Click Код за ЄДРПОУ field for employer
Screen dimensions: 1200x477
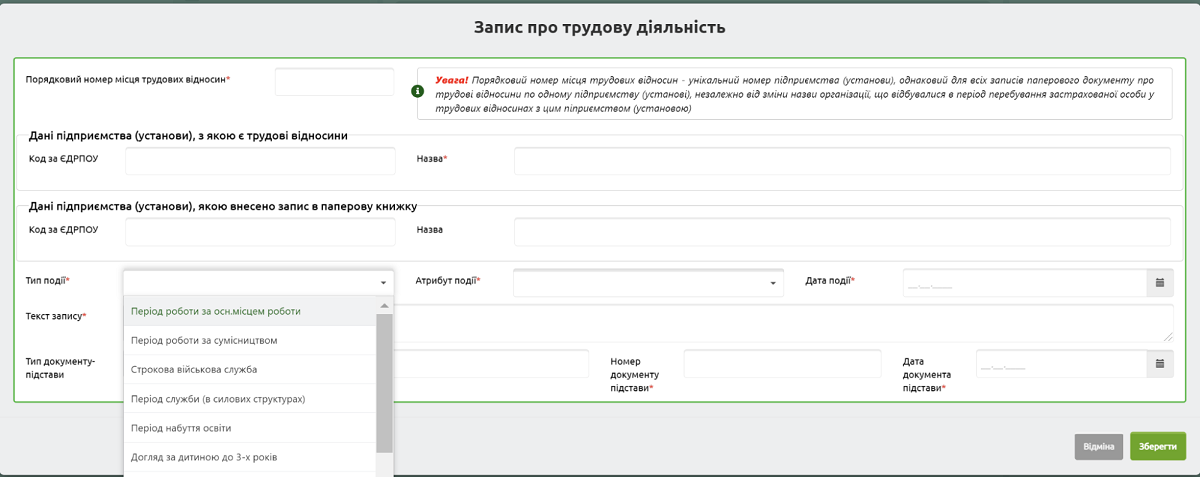[x=260, y=161]
